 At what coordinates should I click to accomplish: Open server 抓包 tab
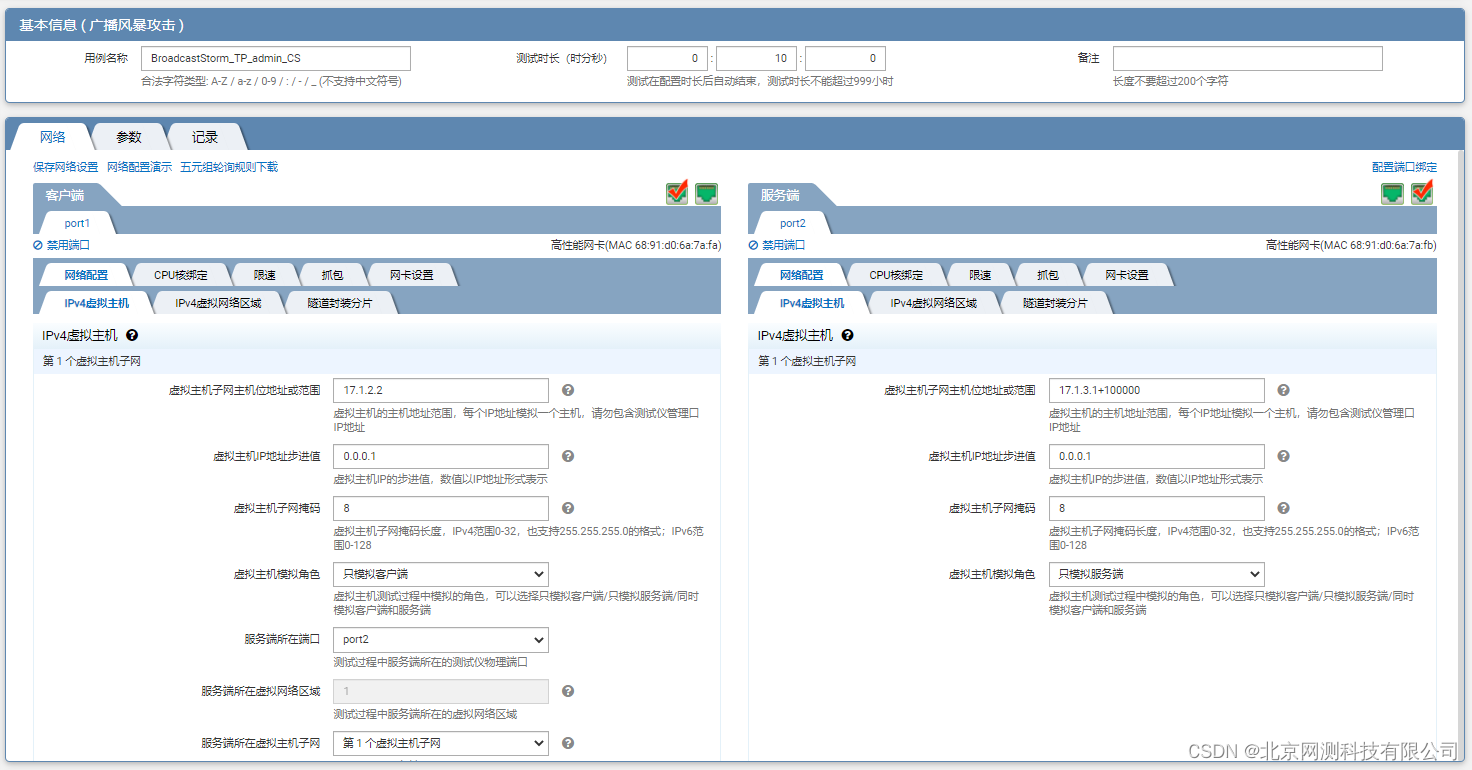(1047, 275)
